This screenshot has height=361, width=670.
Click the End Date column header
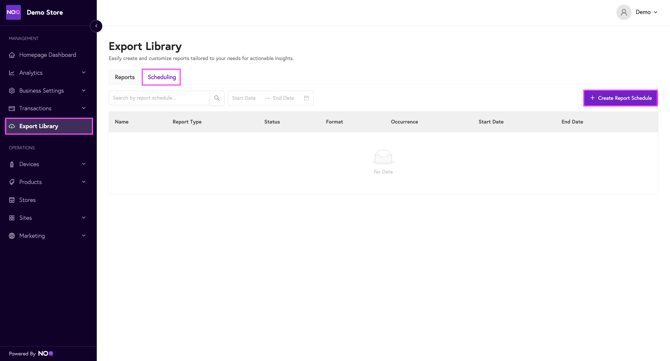573,122
